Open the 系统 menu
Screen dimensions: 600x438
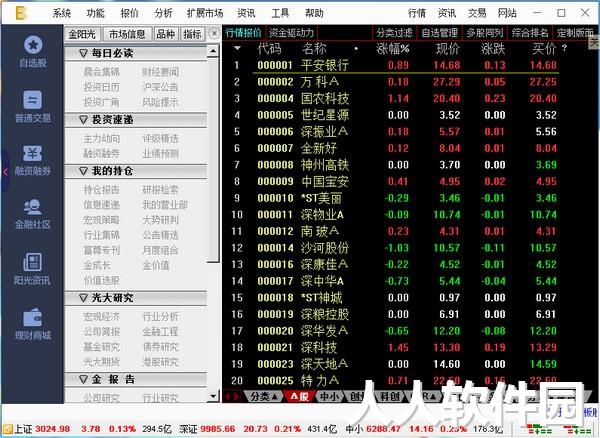(62, 13)
